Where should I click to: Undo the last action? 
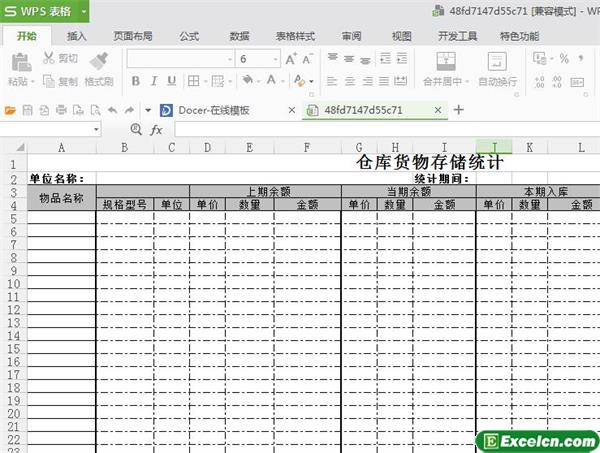pos(112,111)
